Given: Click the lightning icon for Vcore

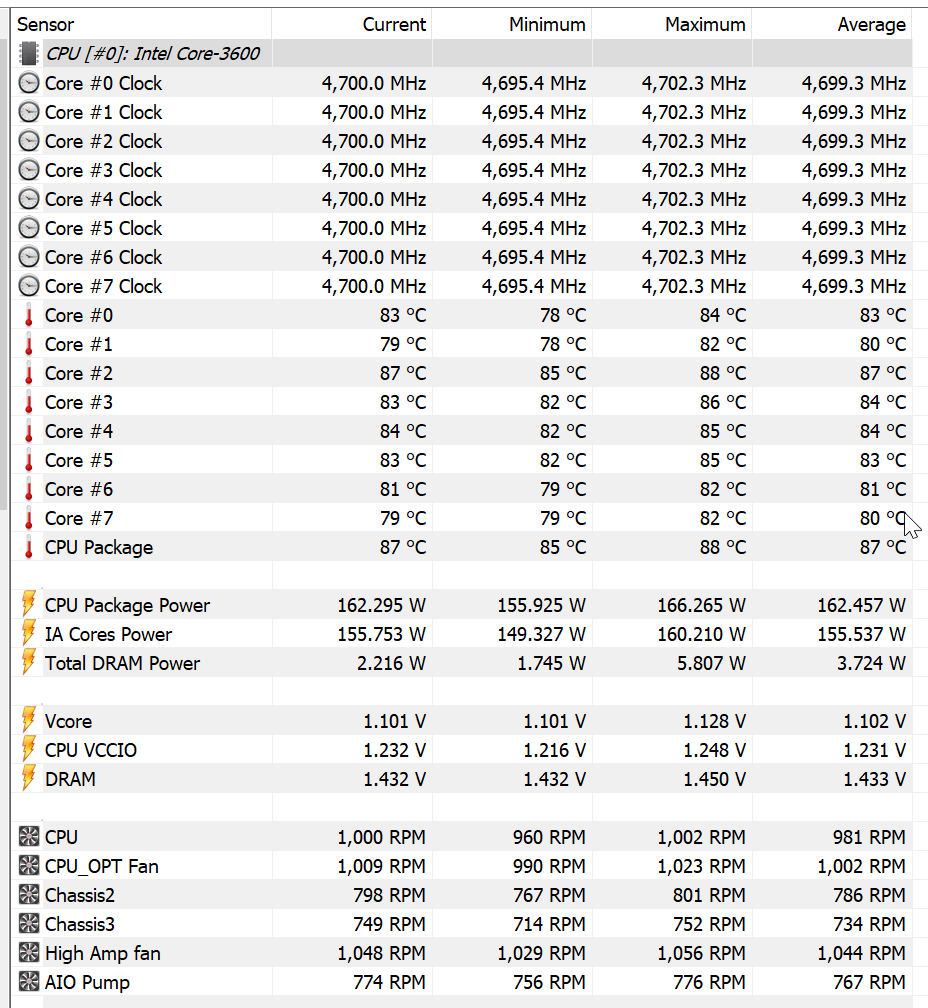Looking at the screenshot, I should (29, 721).
